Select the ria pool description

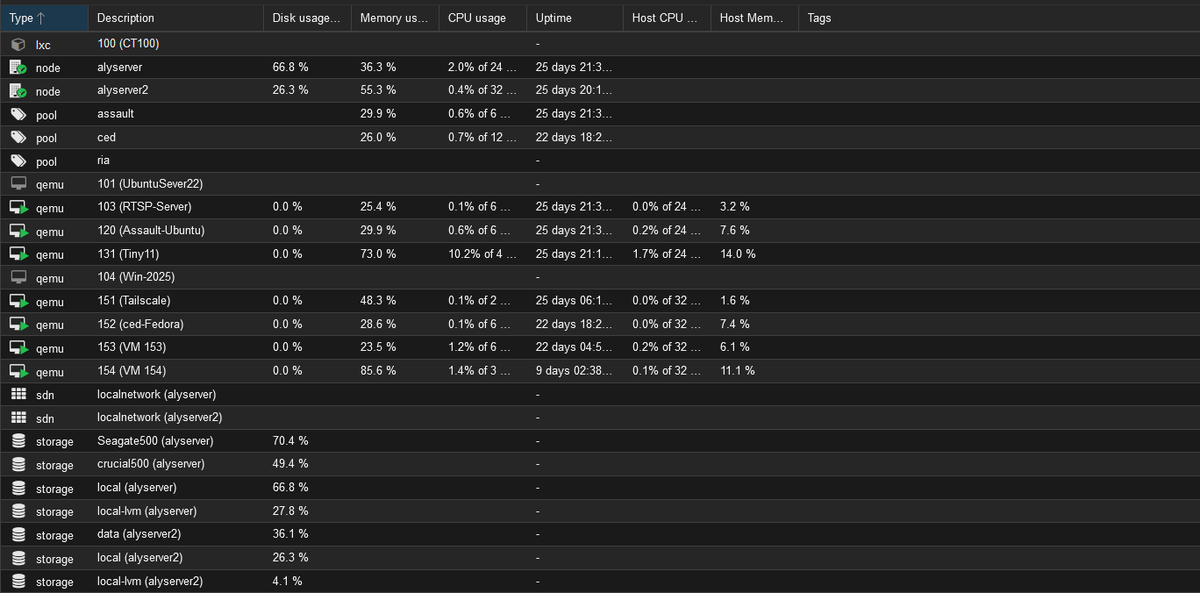click(x=103, y=161)
